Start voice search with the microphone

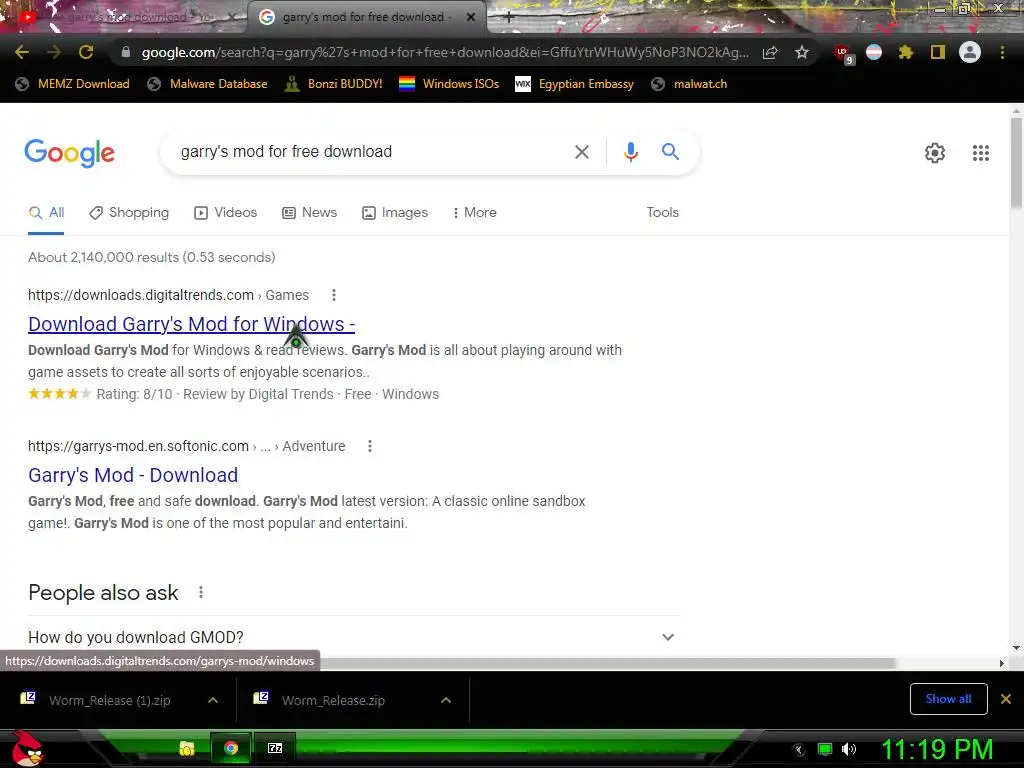coord(630,152)
